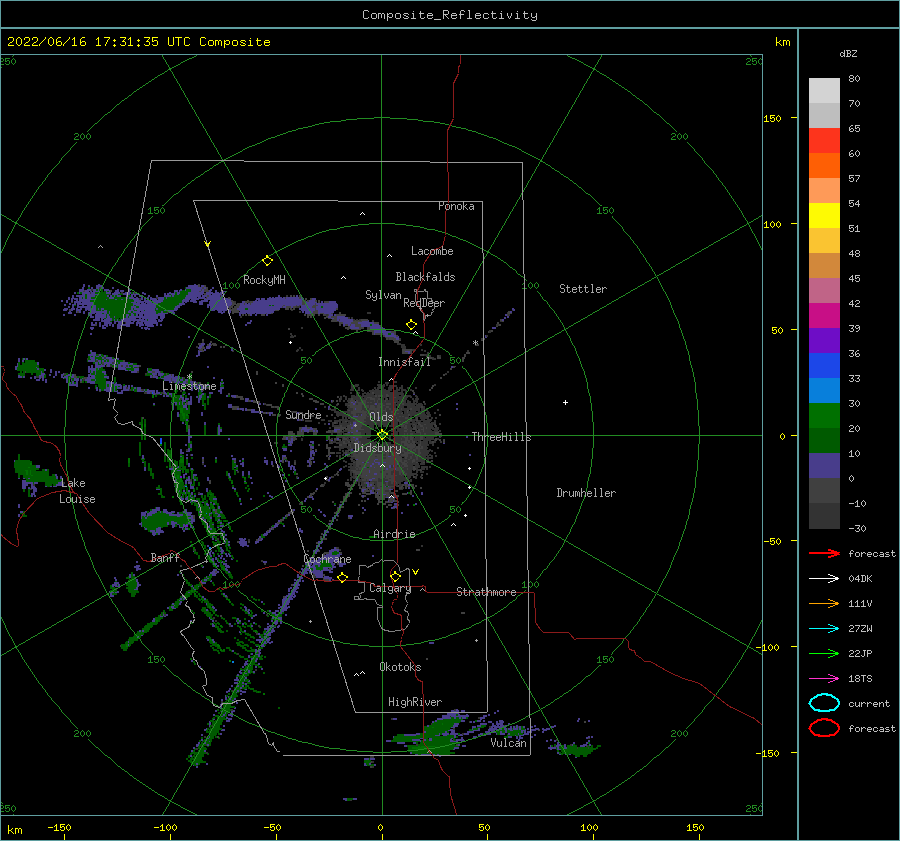
Task: Click the cyan current ellipse legend icon
Action: coord(824,703)
